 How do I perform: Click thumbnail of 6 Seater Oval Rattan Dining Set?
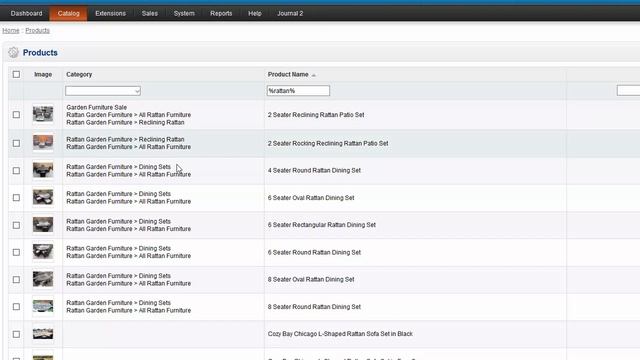[x=43, y=198]
